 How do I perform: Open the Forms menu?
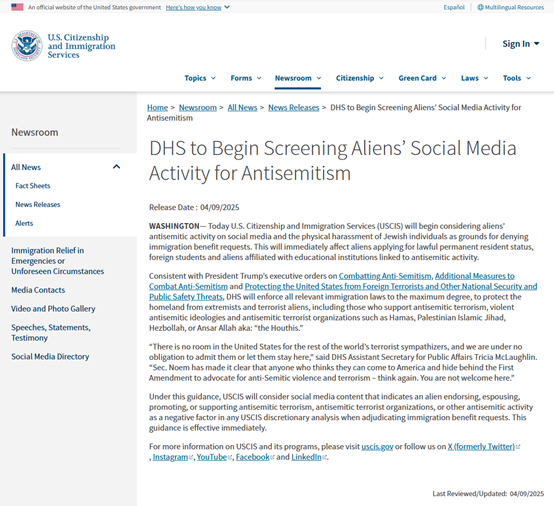point(246,78)
